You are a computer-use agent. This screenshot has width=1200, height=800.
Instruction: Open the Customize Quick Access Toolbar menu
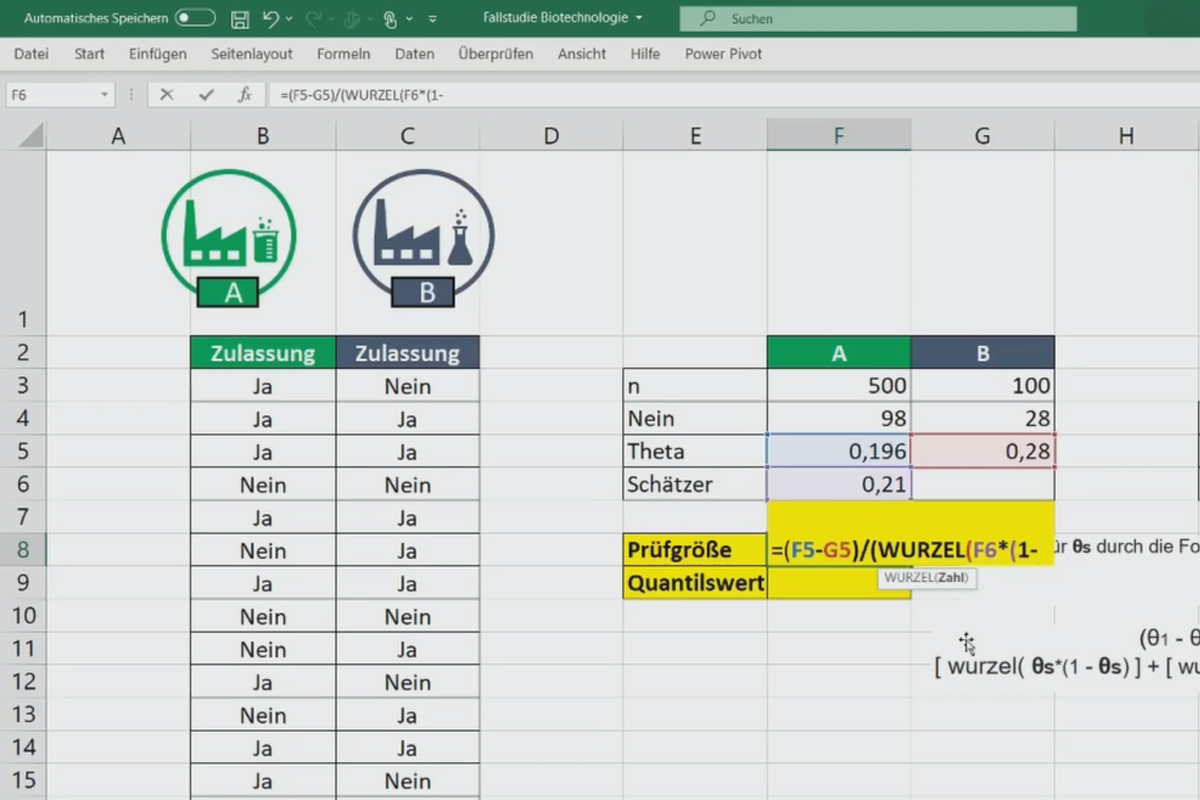(433, 18)
